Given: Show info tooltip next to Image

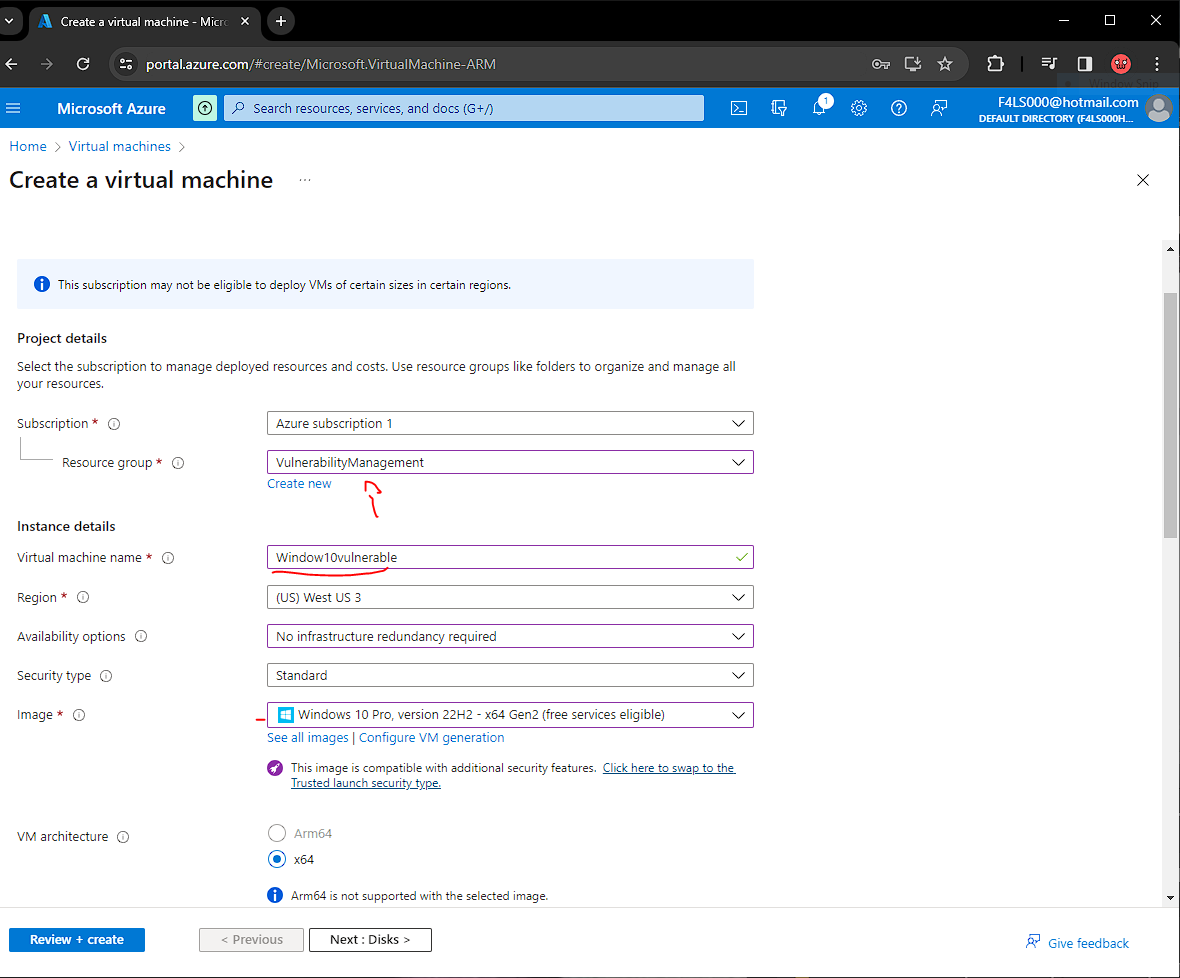Looking at the screenshot, I should tap(78, 715).
